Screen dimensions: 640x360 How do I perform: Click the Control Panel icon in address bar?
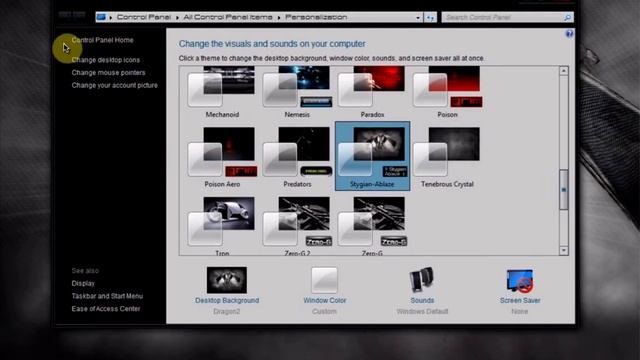101,17
